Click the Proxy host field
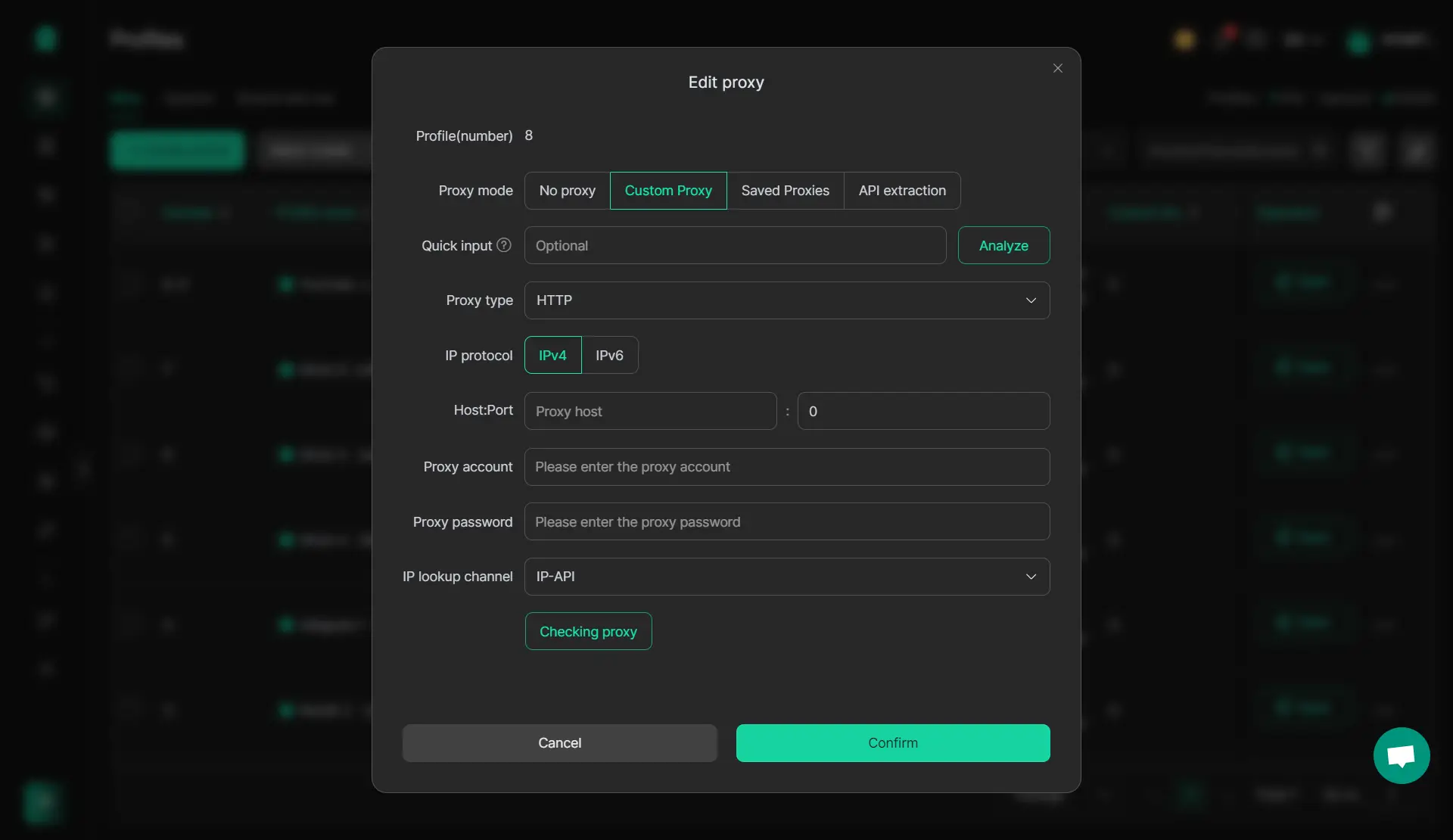 point(650,411)
